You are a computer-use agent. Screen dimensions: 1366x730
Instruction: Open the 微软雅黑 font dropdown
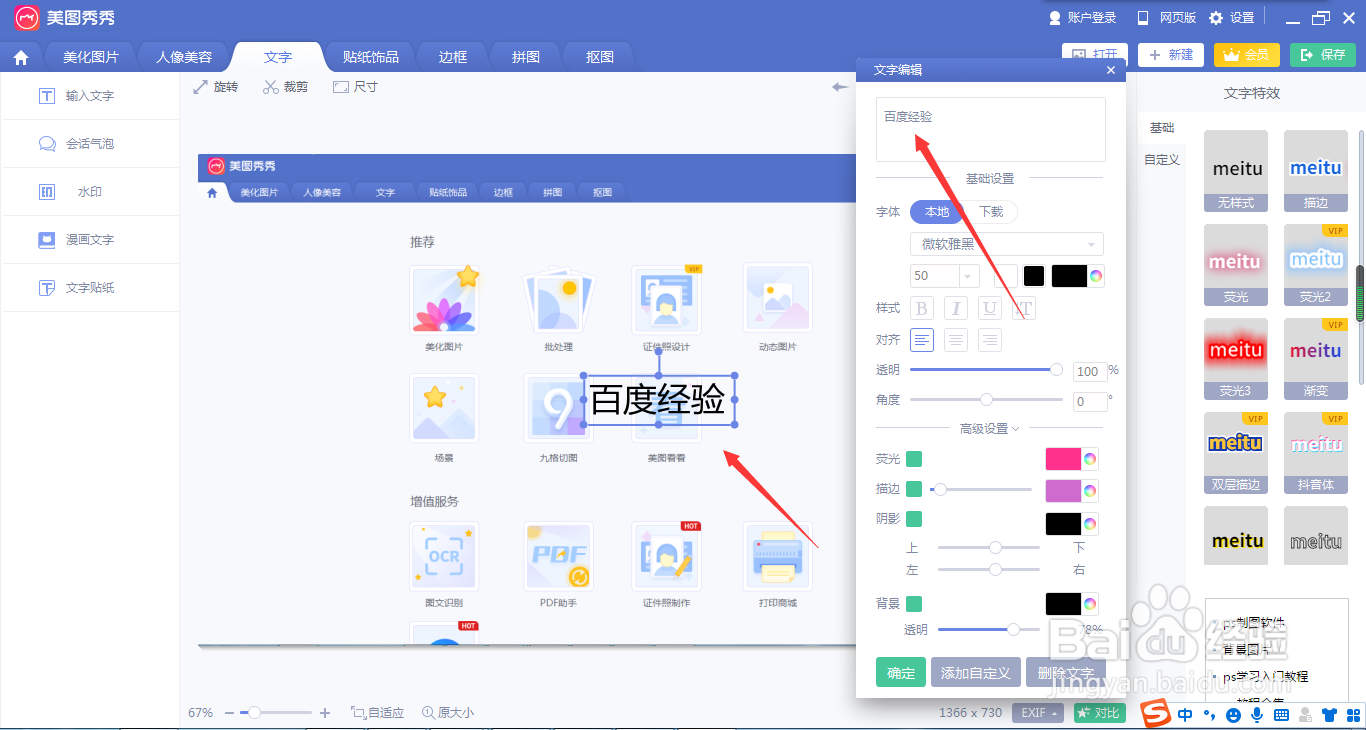(x=1007, y=244)
